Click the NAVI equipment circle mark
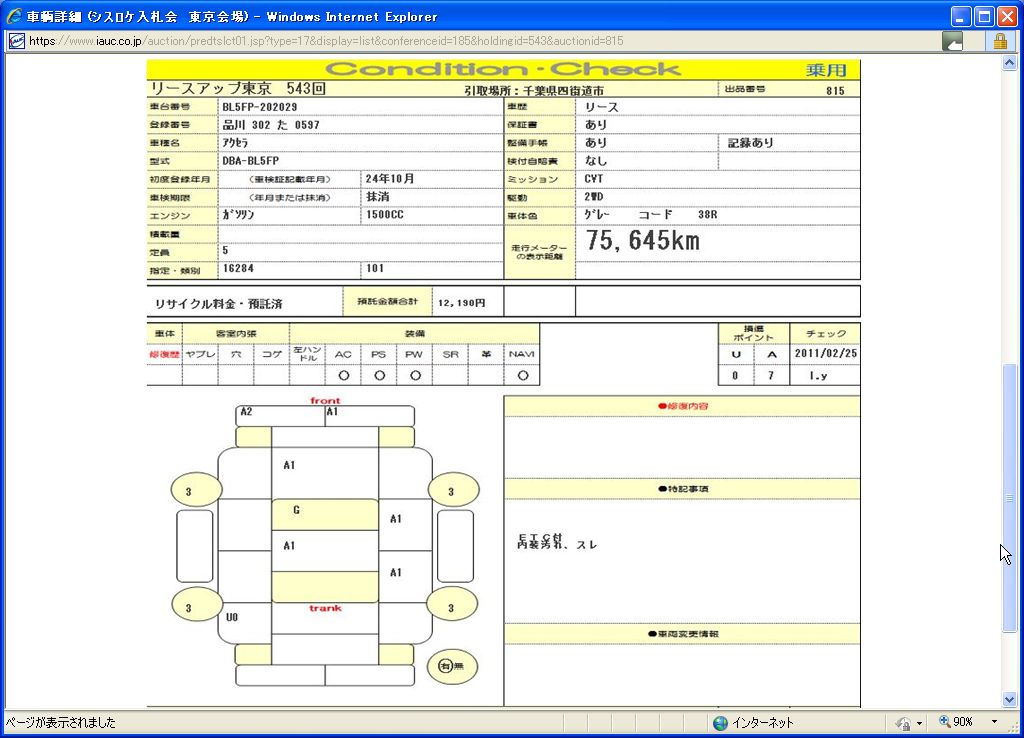 tap(521, 376)
